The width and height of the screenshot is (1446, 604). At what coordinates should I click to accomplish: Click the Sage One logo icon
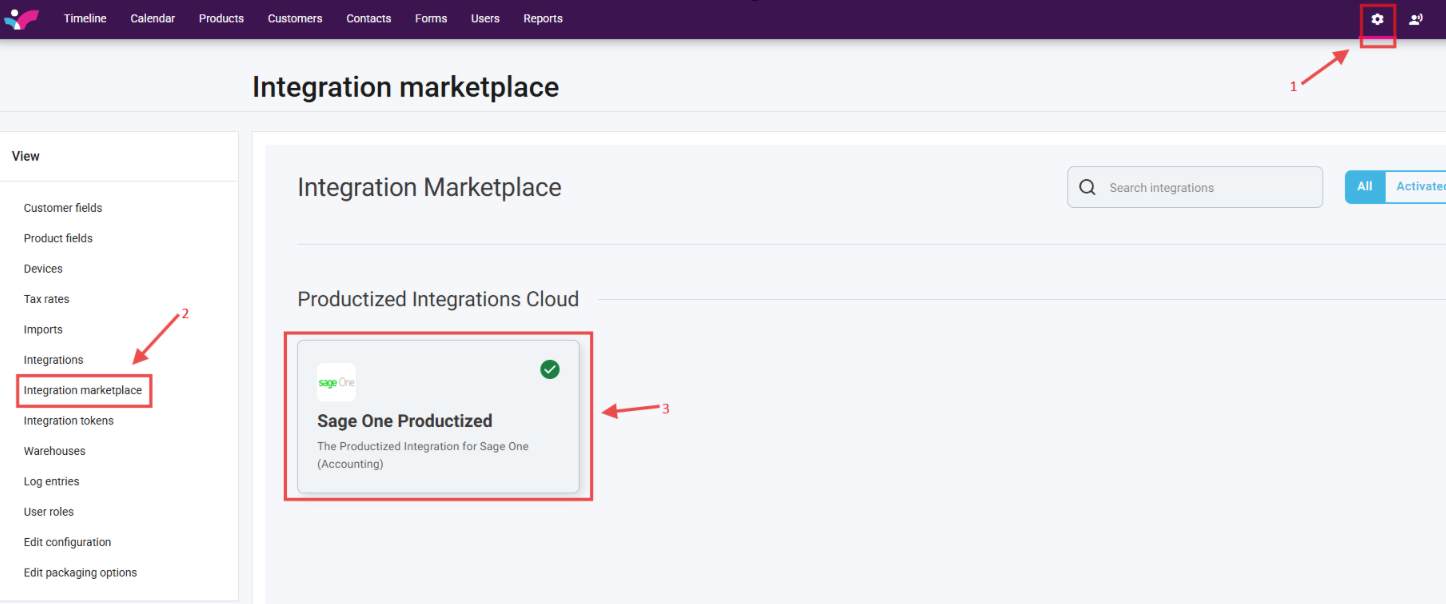[336, 383]
